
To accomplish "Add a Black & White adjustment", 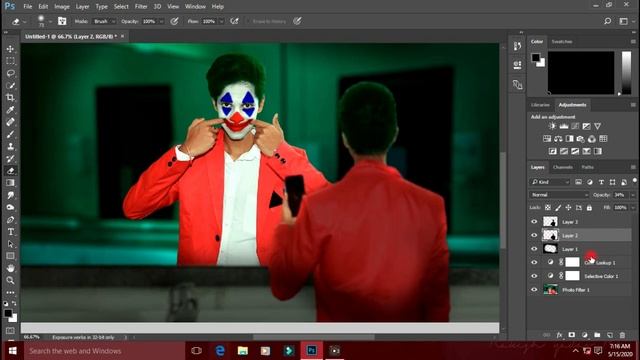I will coord(569,139).
